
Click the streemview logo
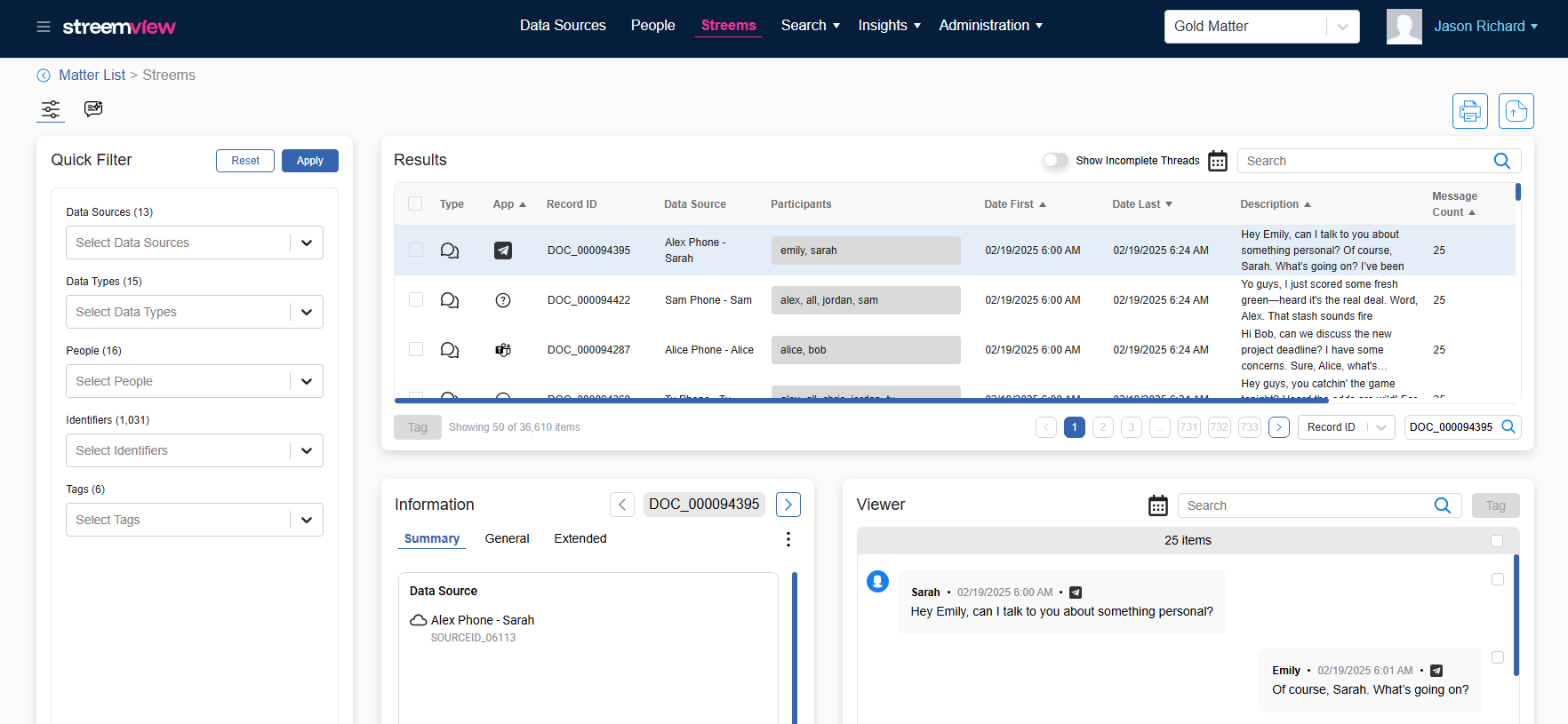click(x=119, y=27)
